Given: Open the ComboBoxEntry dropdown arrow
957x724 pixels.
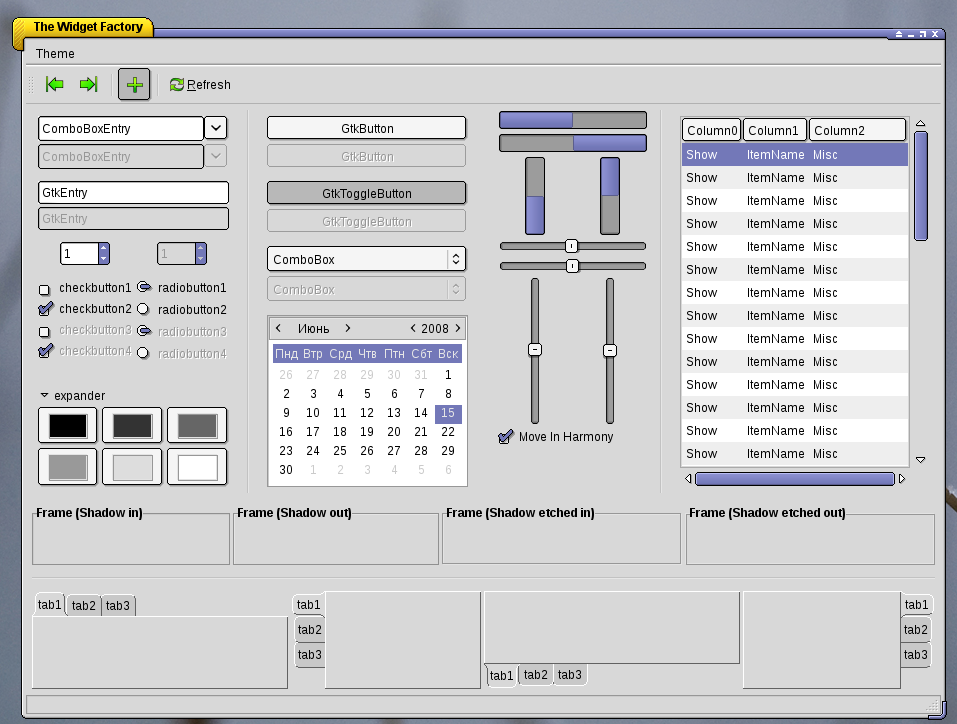Looking at the screenshot, I should tap(215, 128).
